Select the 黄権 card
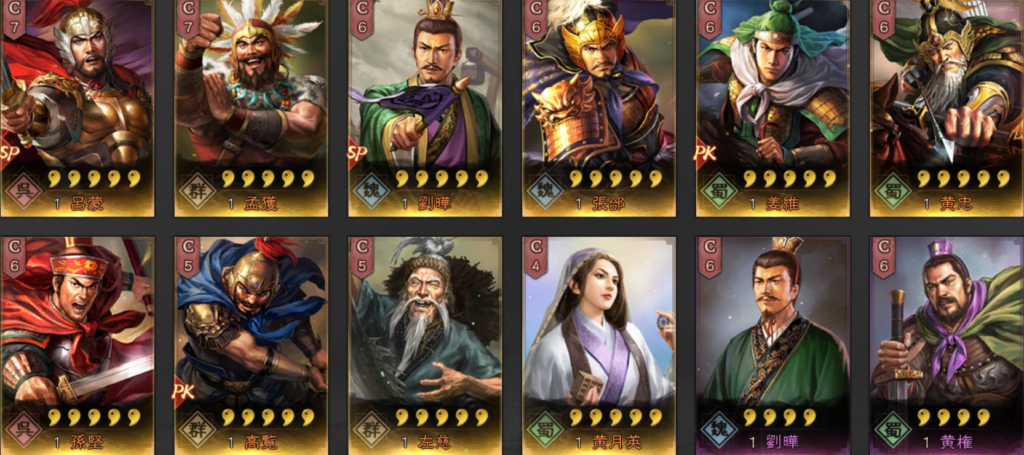The width and height of the screenshot is (1024, 455). [x=946, y=346]
